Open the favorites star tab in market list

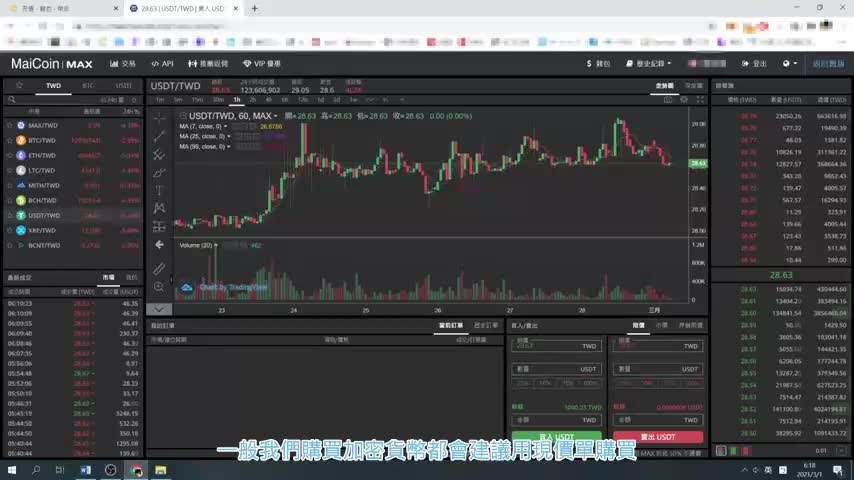coord(19,86)
